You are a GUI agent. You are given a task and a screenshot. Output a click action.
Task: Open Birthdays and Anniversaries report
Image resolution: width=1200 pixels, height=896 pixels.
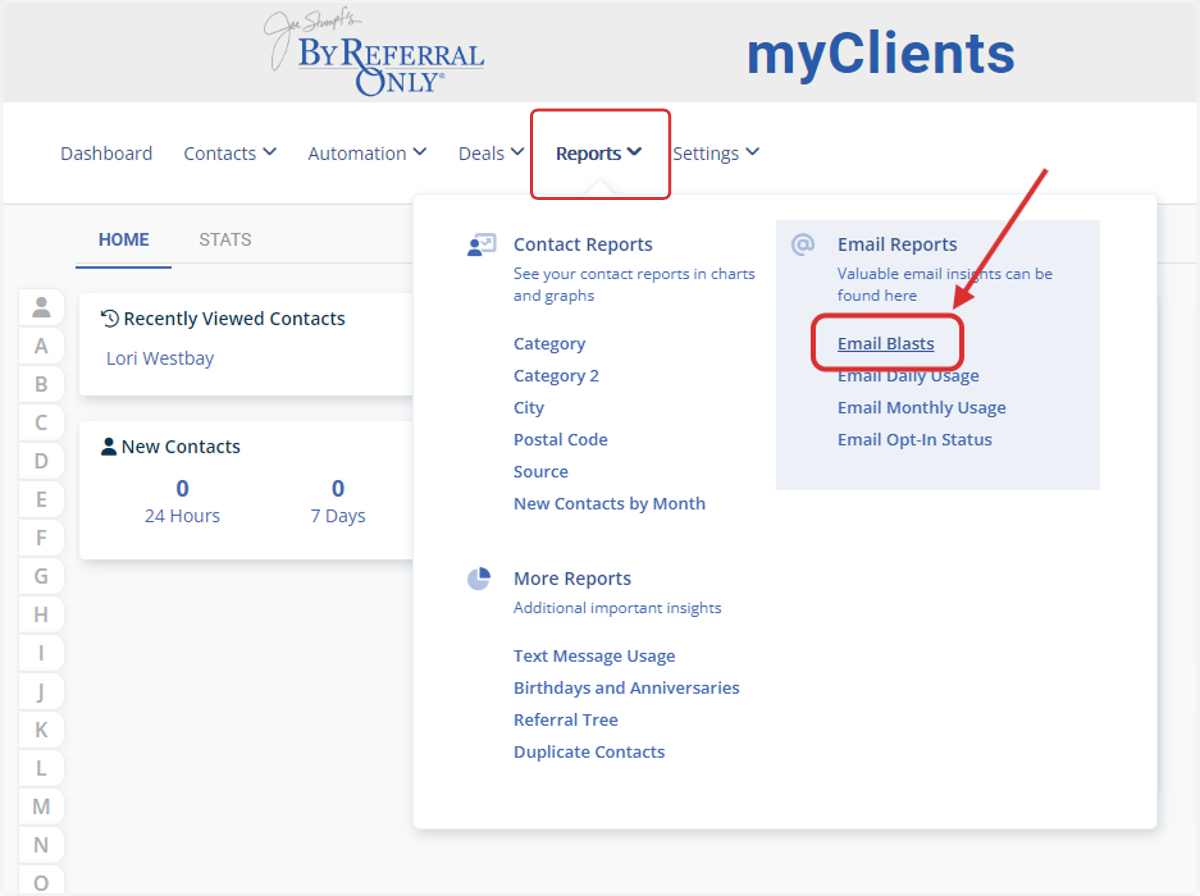(626, 688)
